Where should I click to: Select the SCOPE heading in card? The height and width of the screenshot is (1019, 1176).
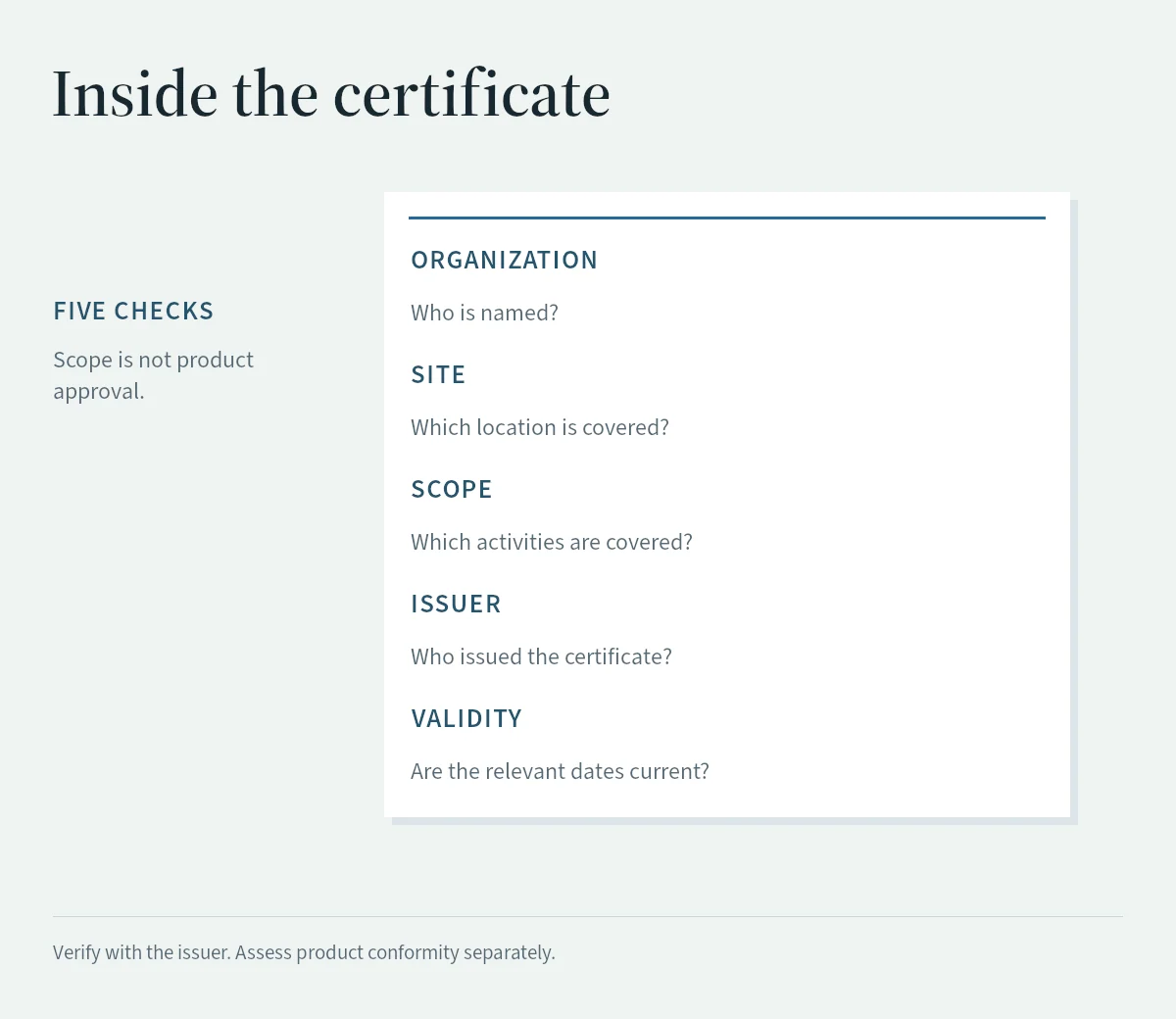451,489
